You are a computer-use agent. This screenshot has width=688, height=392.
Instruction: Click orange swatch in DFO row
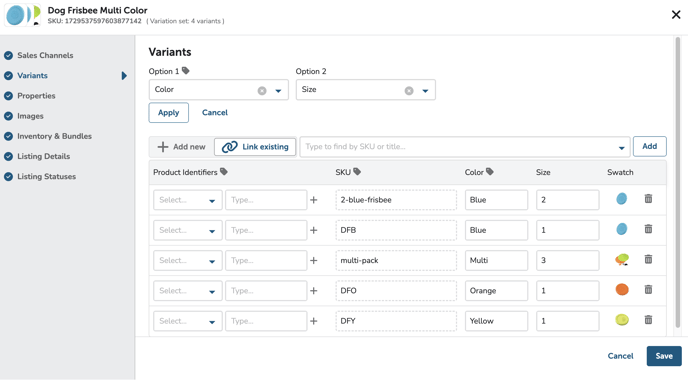(x=622, y=290)
